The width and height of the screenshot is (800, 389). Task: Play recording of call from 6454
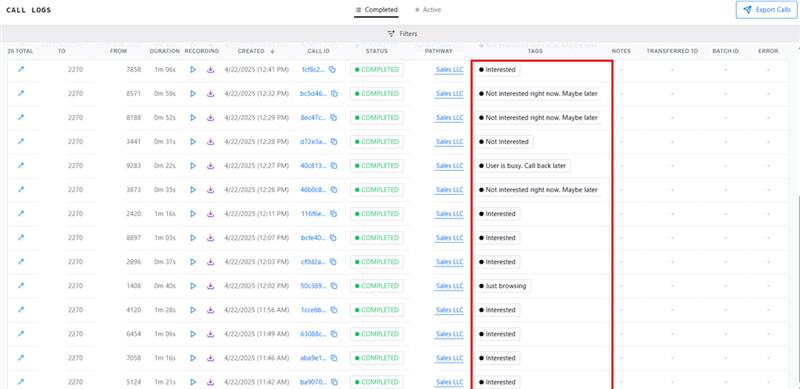[193, 333]
